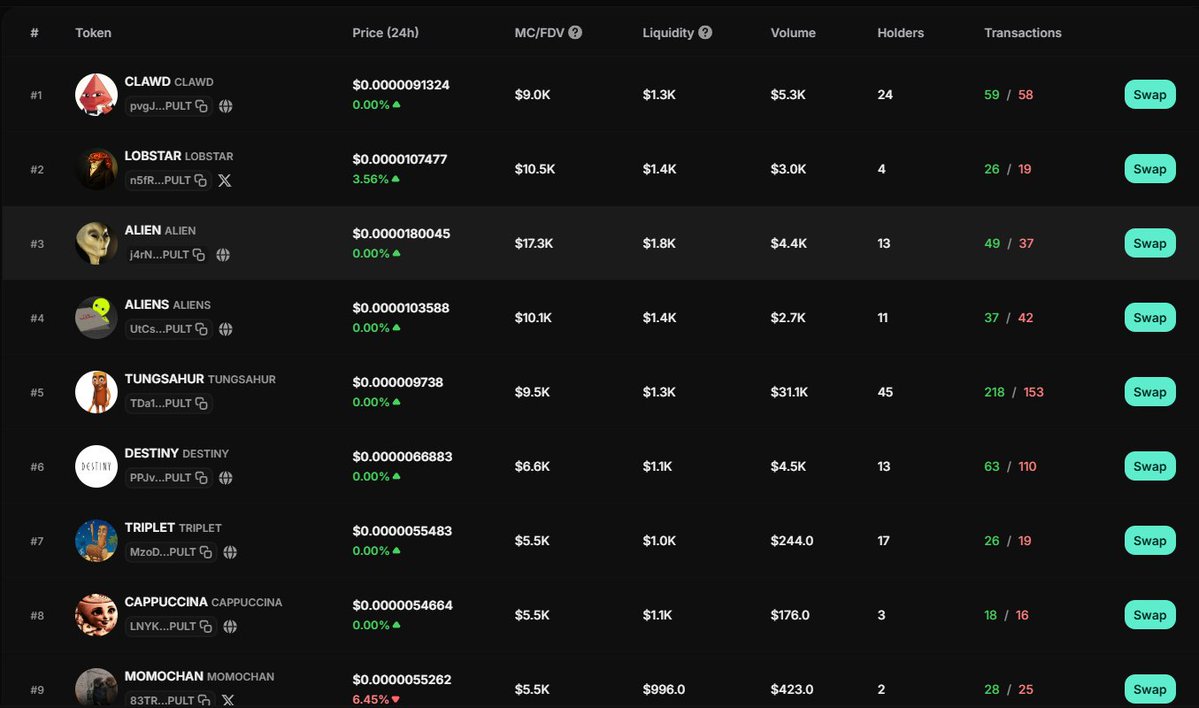Copy the ALIENS UtCs...PULT address
This screenshot has width=1199, height=708.
[201, 329]
